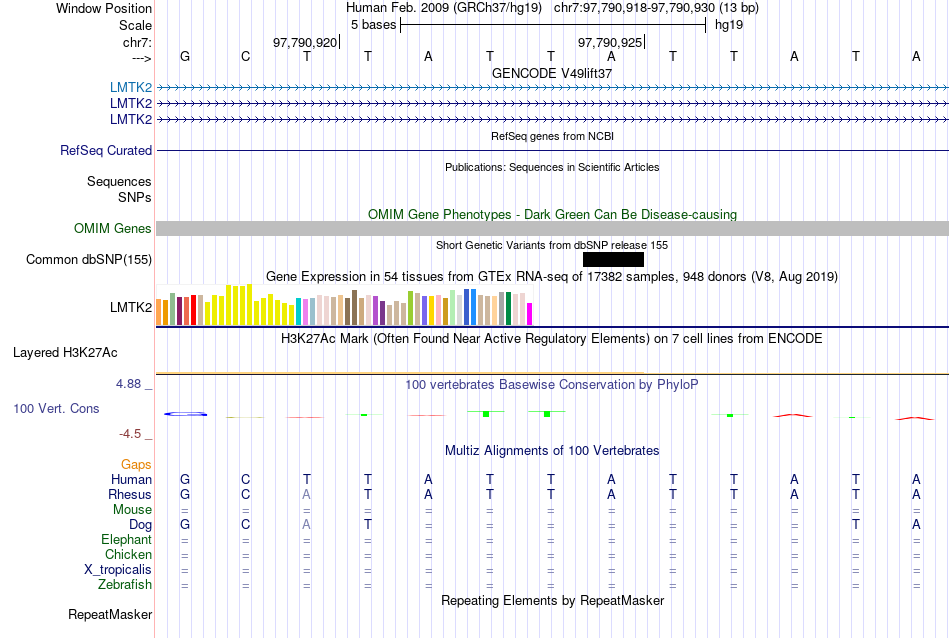
Task: Click the blue bars in GTEx expression chart
Action: (x=470, y=307)
